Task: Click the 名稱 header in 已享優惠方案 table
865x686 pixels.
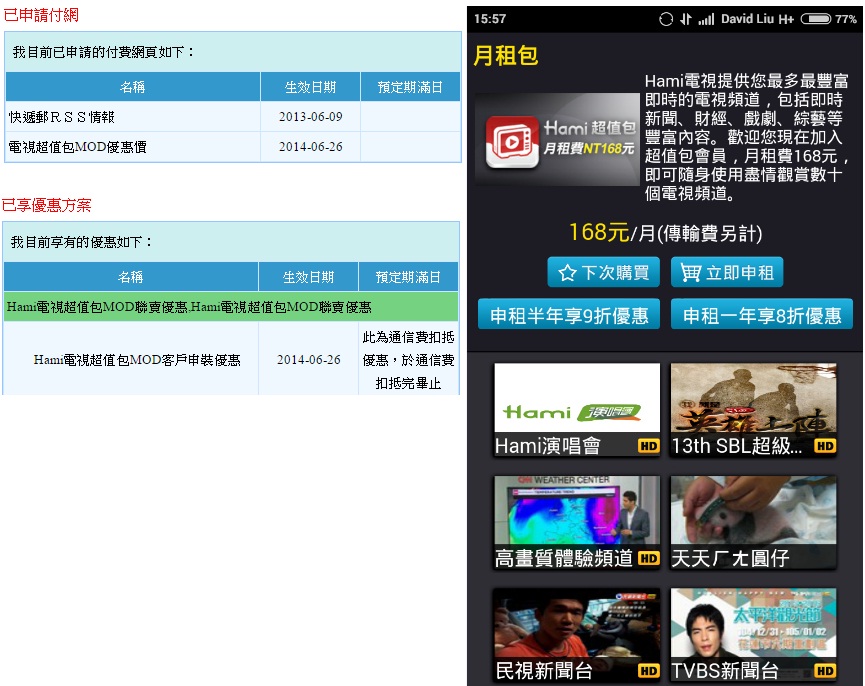Action: (131, 277)
